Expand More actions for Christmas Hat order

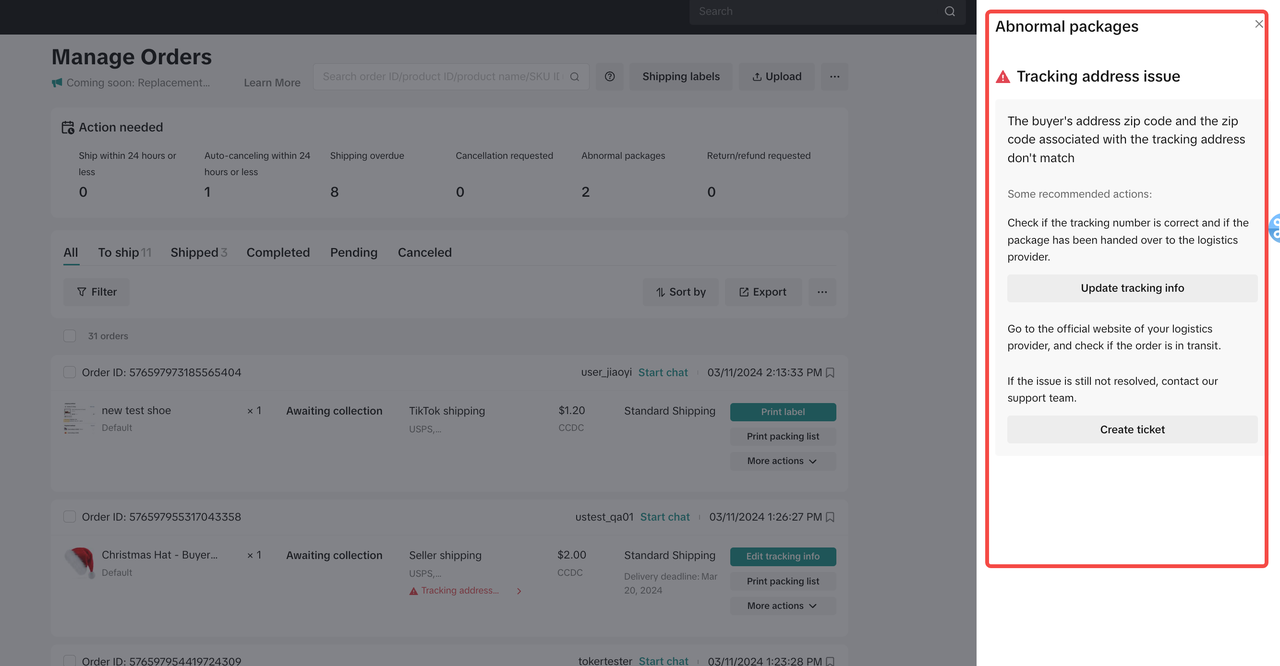tap(782, 606)
